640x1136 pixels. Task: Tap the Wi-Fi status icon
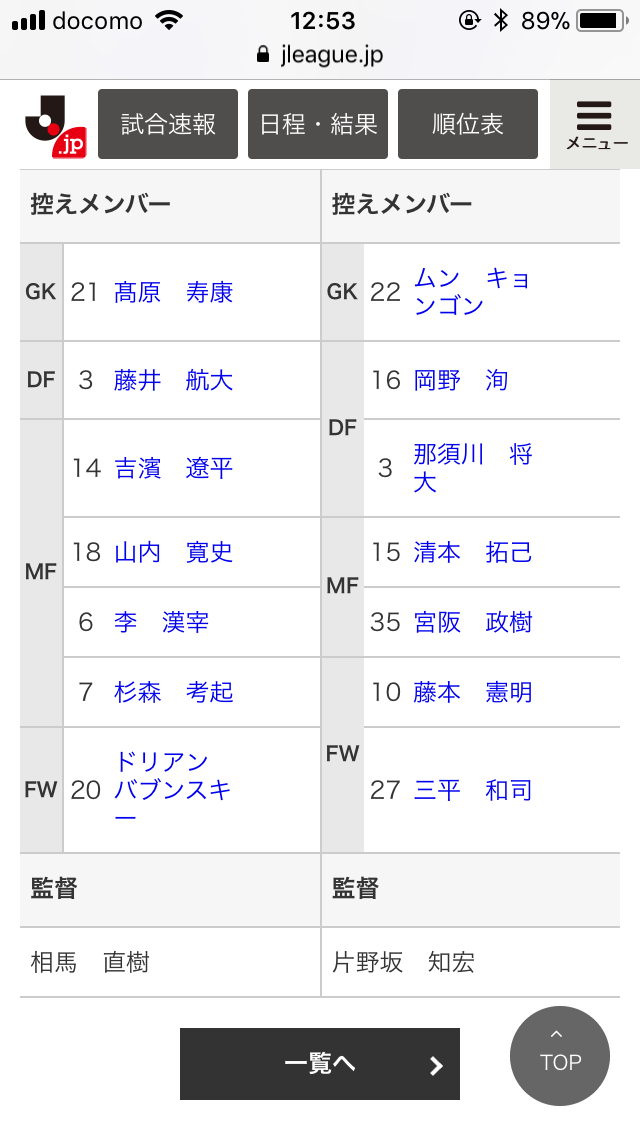pyautogui.click(x=171, y=20)
